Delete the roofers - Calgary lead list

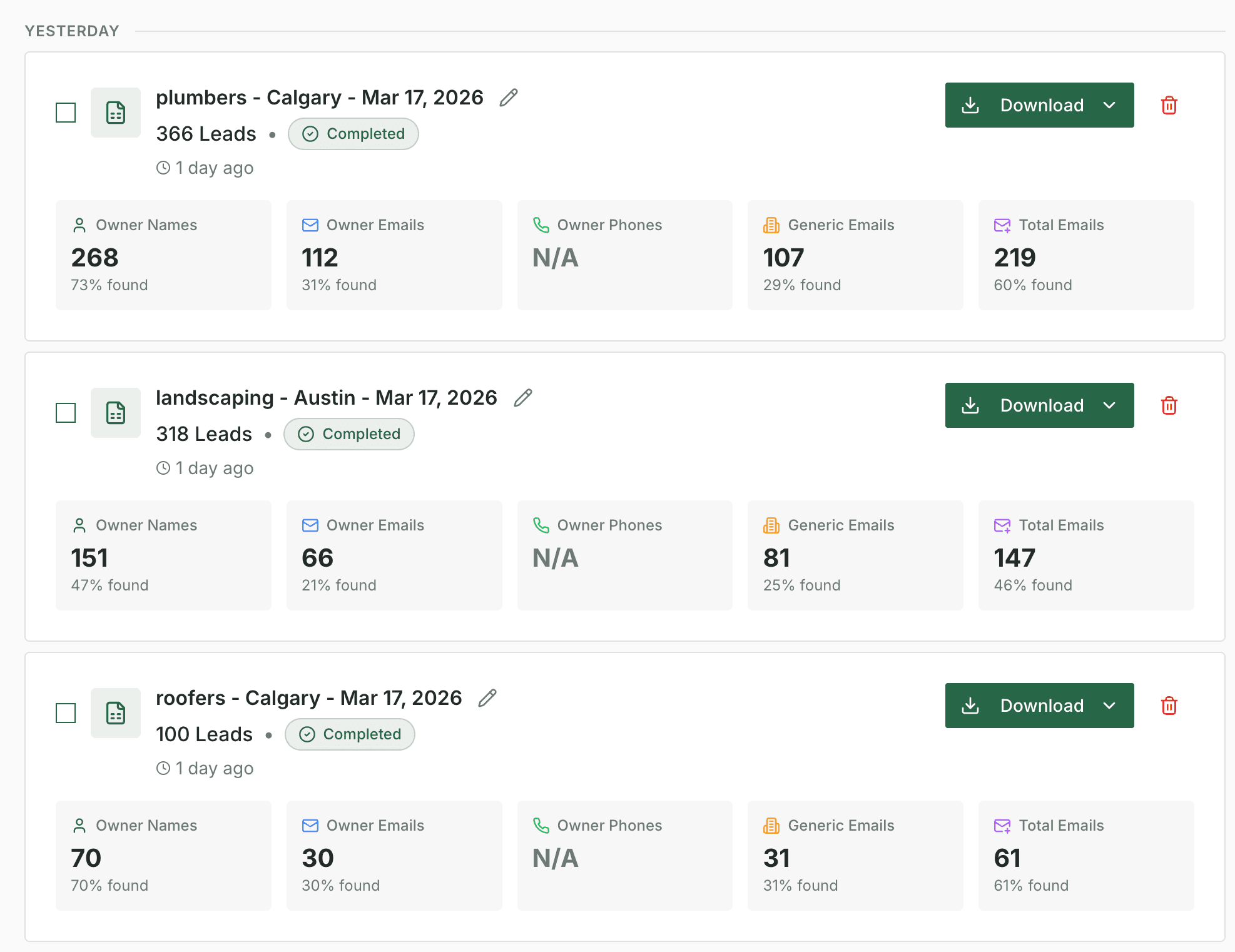1169,706
